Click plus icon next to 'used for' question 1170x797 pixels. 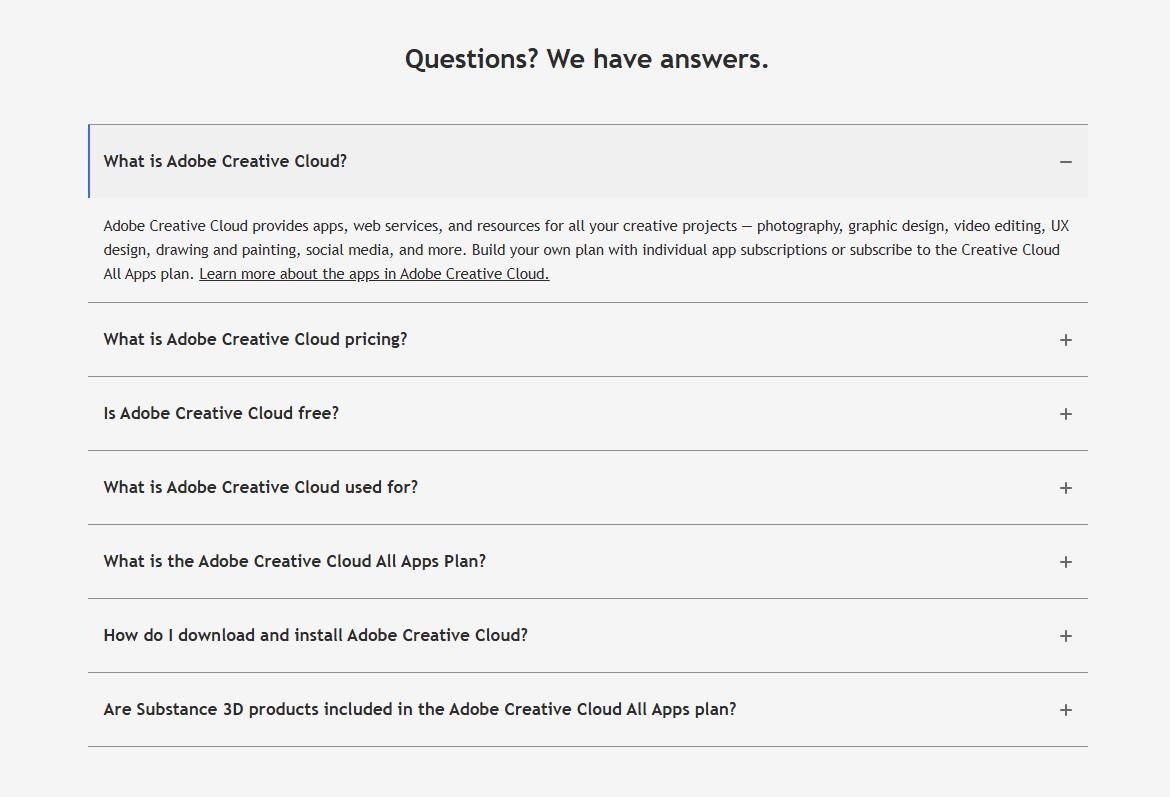click(1066, 488)
